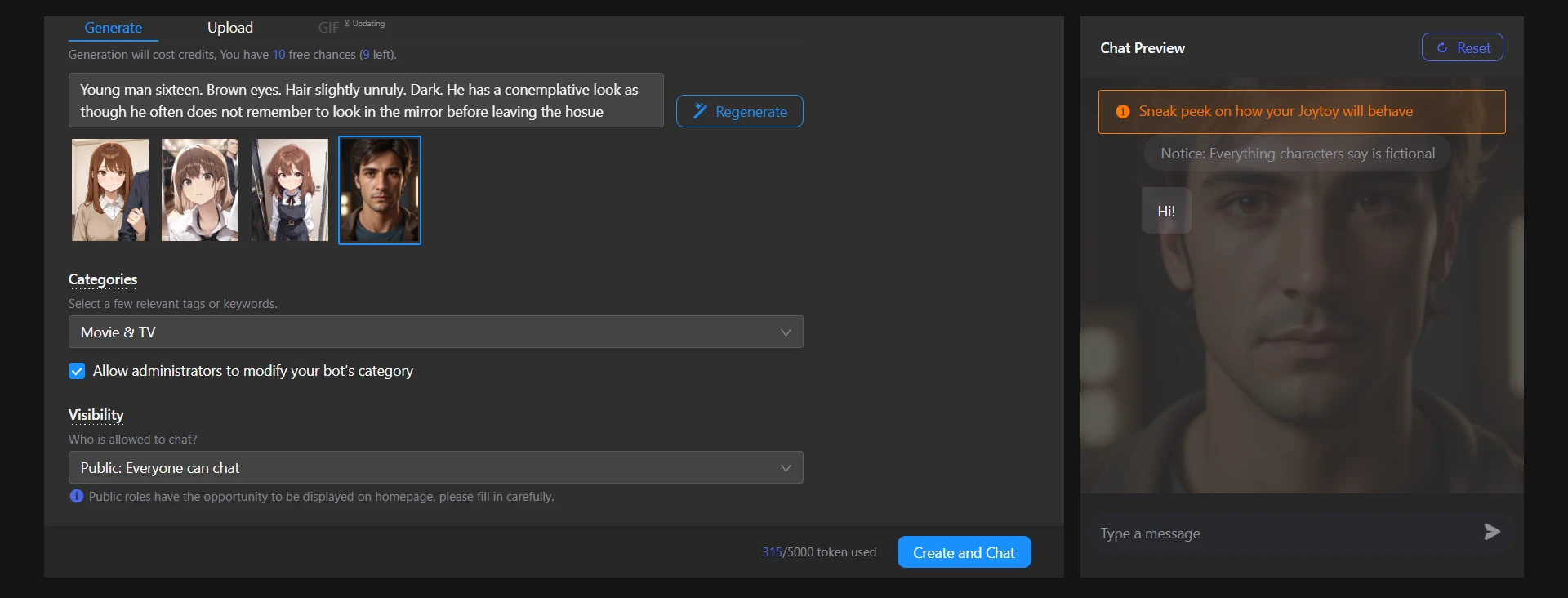Choose the second generated avatar thumbnail

pyautogui.click(x=200, y=190)
